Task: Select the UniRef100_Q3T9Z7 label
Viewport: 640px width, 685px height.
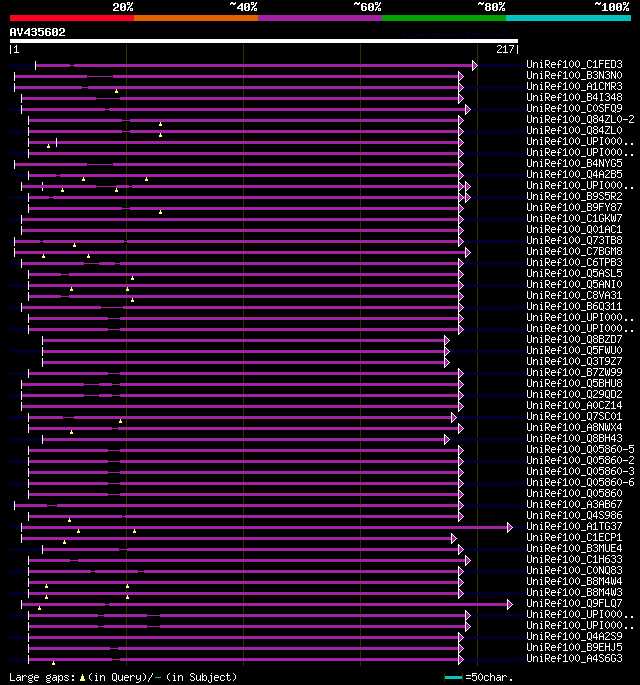Action: [x=574, y=361]
